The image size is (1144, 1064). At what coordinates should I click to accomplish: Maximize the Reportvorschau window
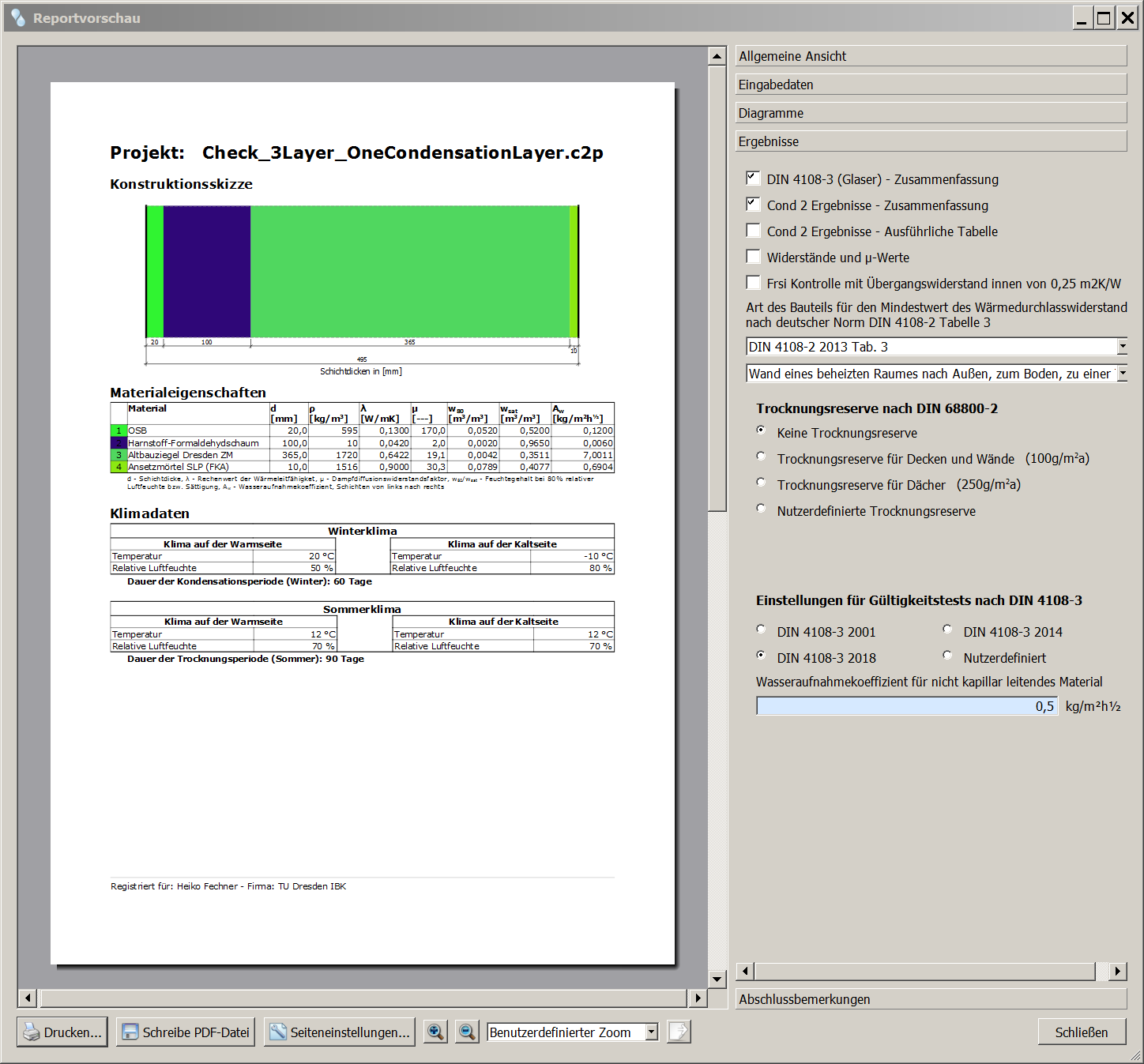point(1104,17)
